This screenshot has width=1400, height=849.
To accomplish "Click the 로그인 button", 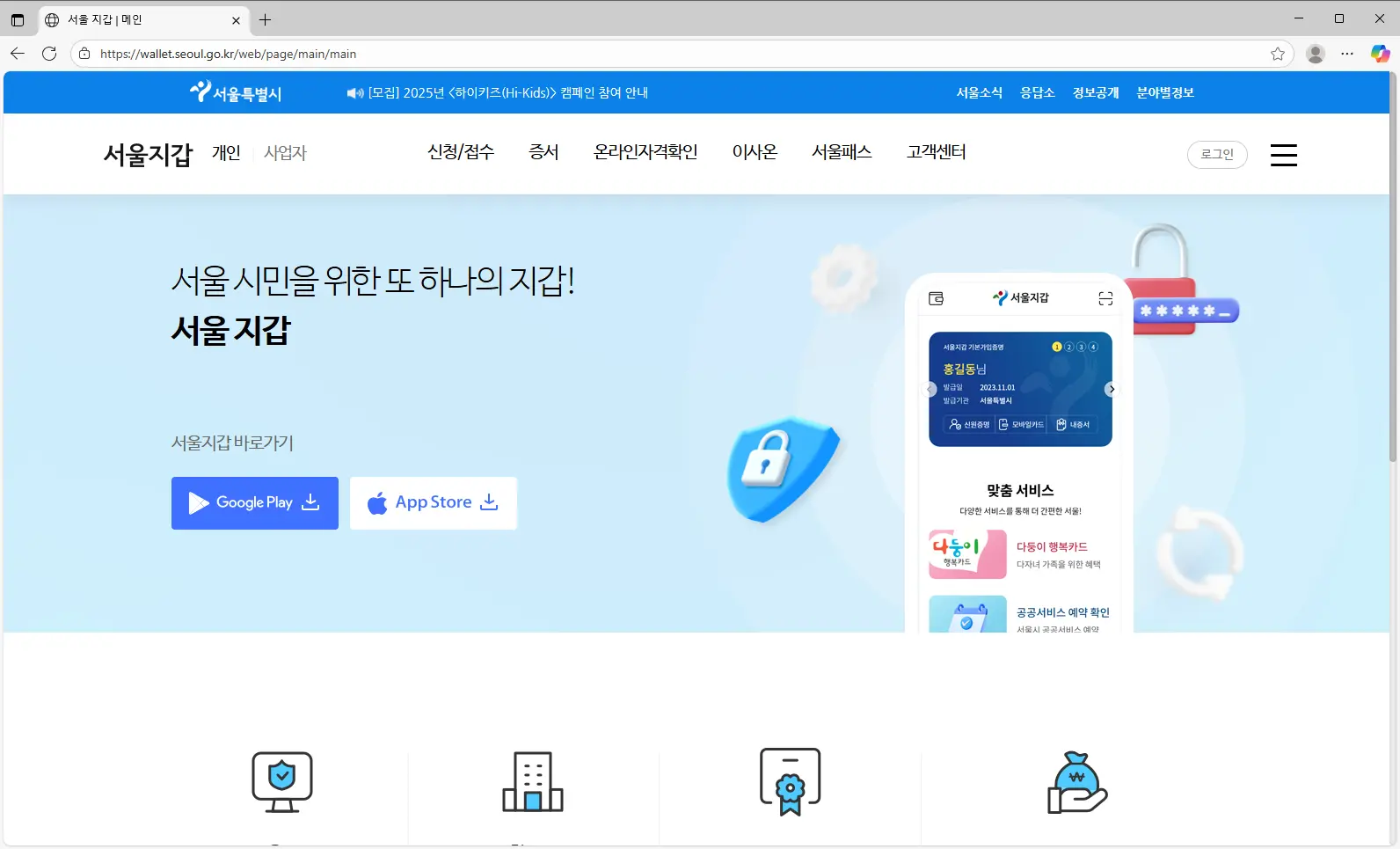I will click(x=1217, y=154).
